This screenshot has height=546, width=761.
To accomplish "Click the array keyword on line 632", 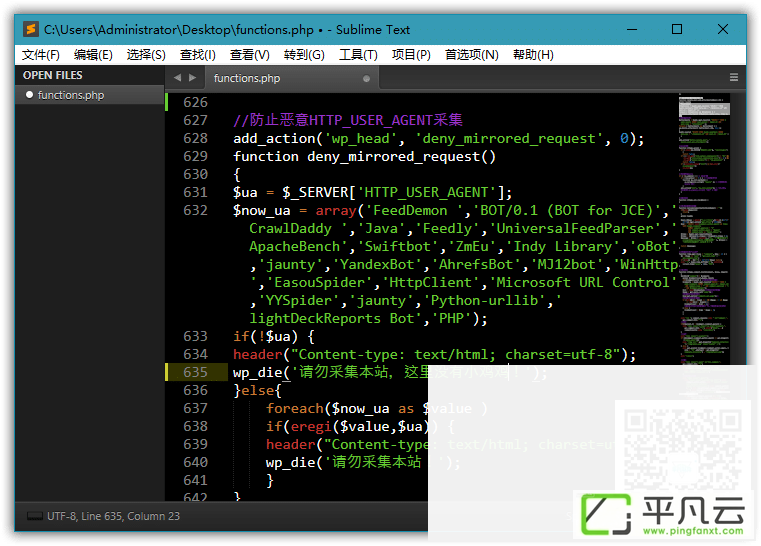I will pyautogui.click(x=336, y=211).
